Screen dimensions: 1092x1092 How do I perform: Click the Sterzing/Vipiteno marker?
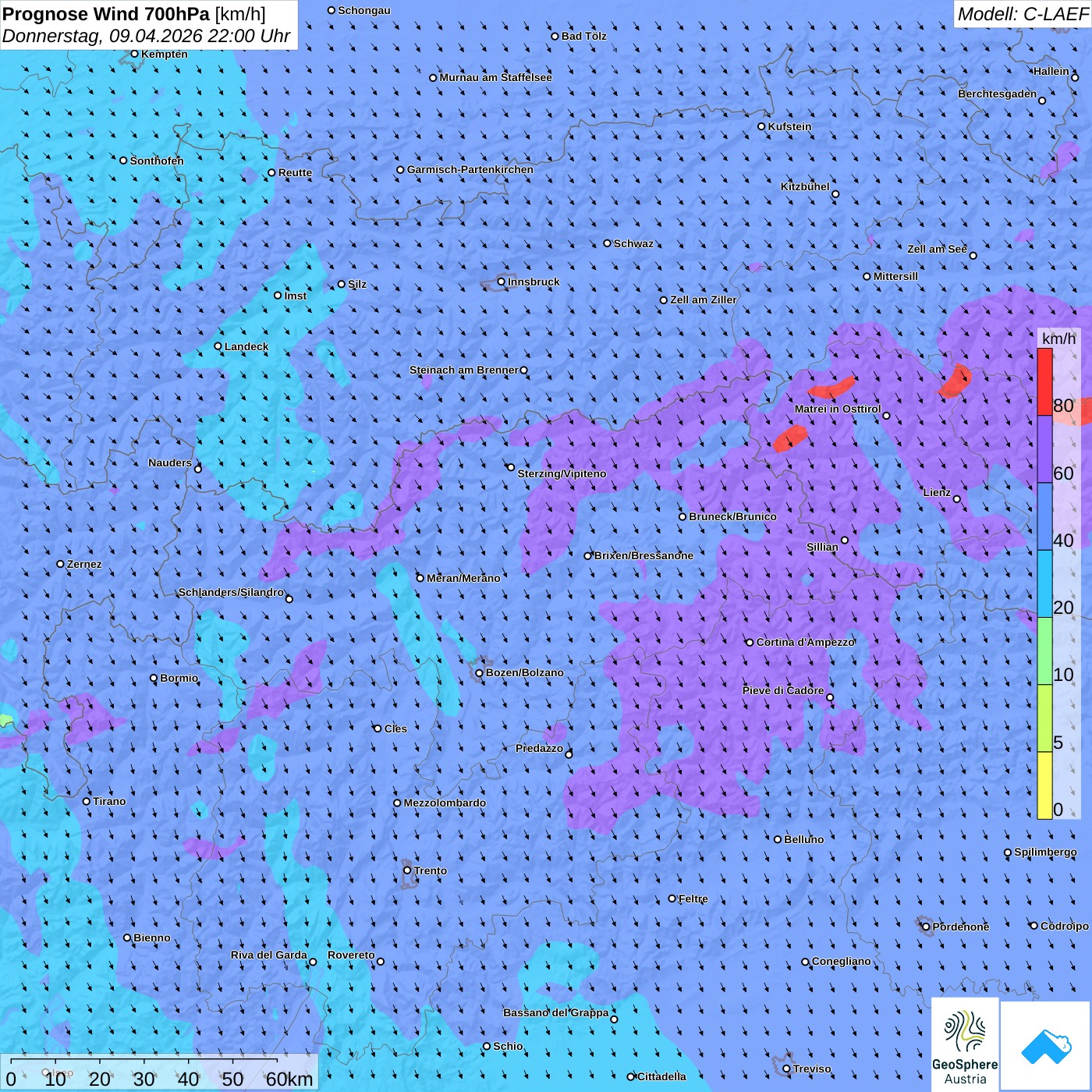511,467
